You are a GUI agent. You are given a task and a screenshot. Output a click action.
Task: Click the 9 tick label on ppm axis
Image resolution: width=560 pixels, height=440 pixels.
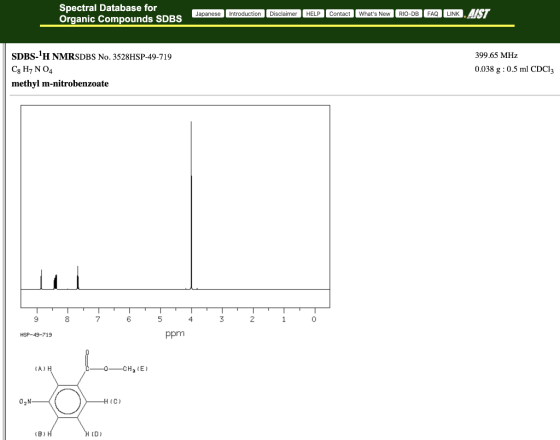coord(36,319)
